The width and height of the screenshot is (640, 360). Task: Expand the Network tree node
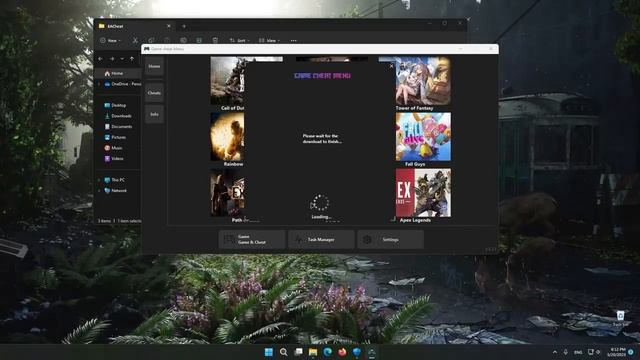99,190
